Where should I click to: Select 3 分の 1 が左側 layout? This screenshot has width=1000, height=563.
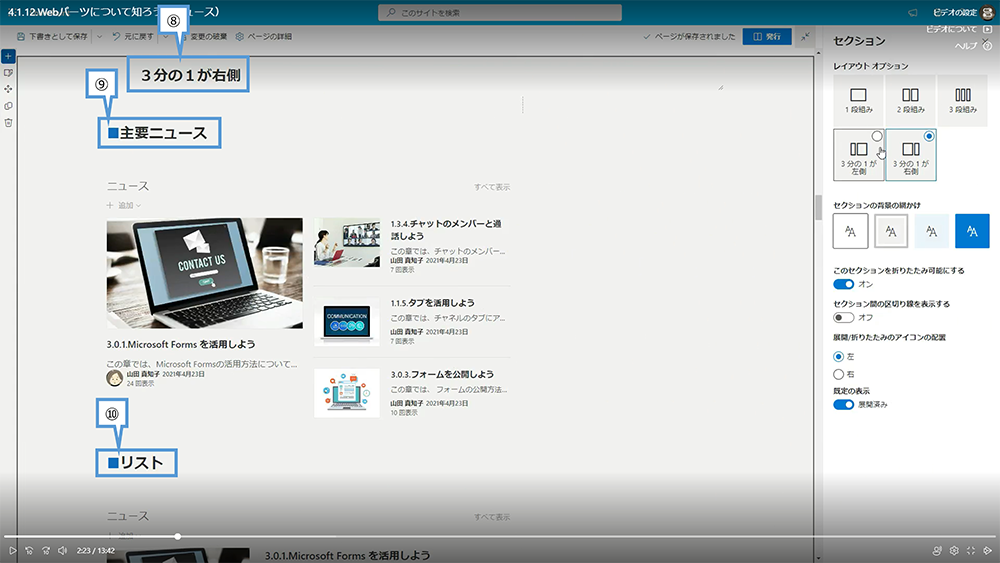(x=858, y=155)
